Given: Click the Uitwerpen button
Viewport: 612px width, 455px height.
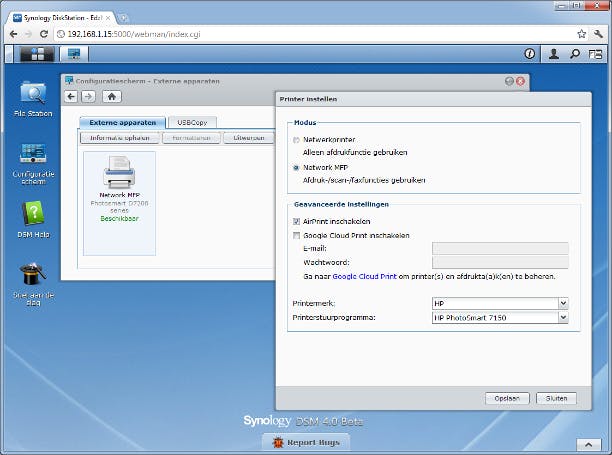Looking at the screenshot, I should click(x=249, y=138).
